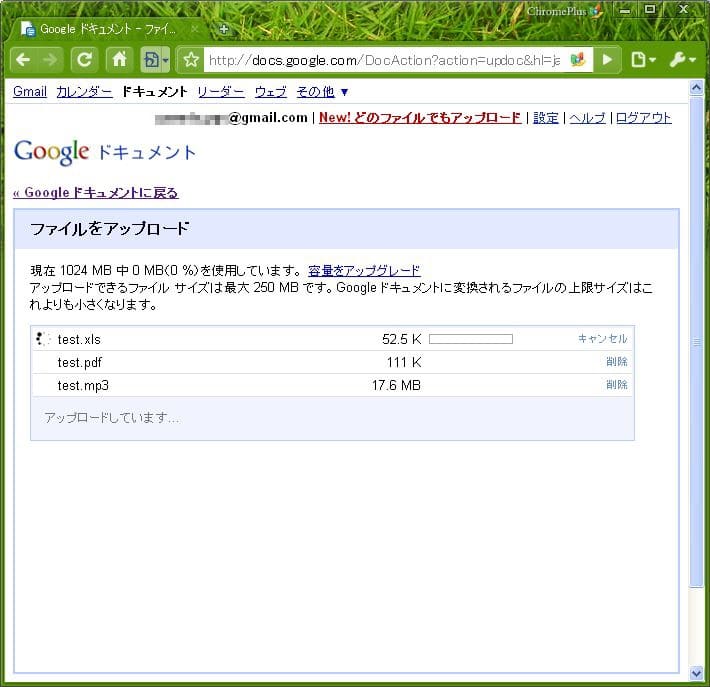The height and width of the screenshot is (687, 710).
Task: Click 容量をアップグレード link
Action: click(x=364, y=271)
